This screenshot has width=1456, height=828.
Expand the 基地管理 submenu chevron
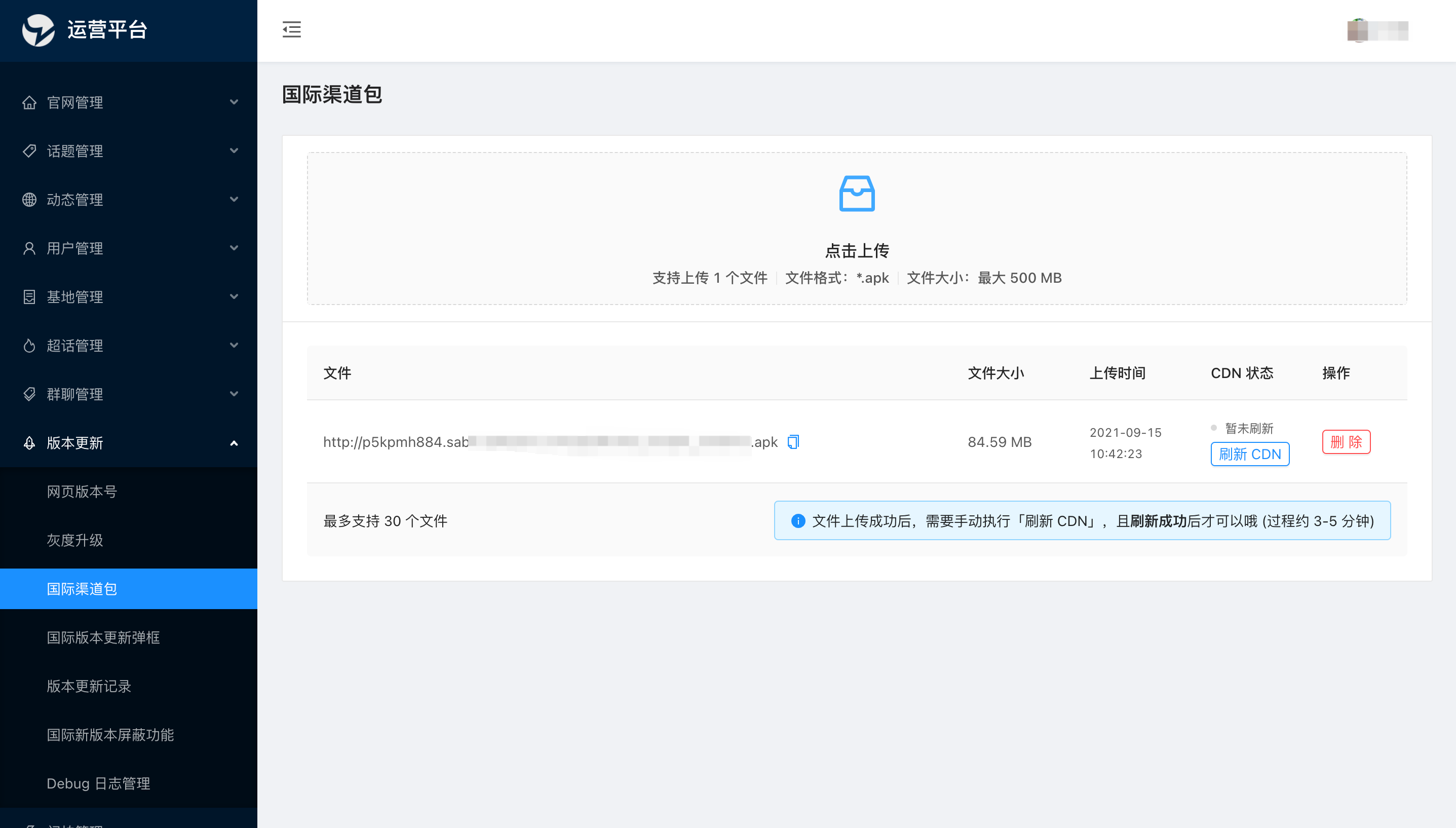point(234,297)
